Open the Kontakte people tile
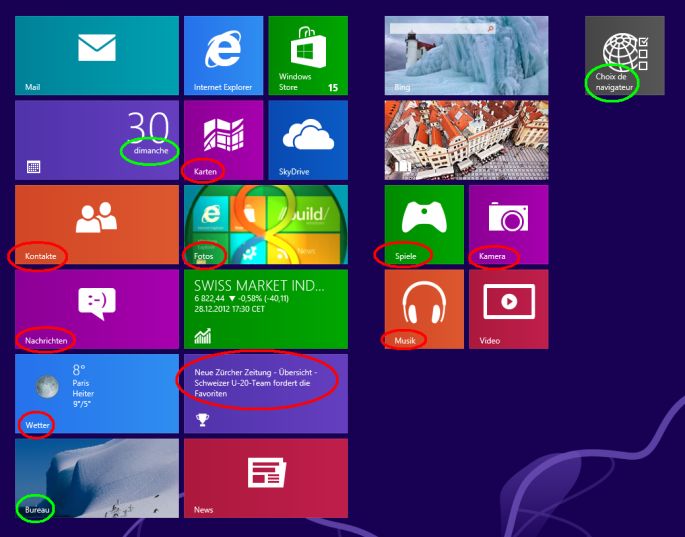Screen dimensions: 685x537 [97, 225]
